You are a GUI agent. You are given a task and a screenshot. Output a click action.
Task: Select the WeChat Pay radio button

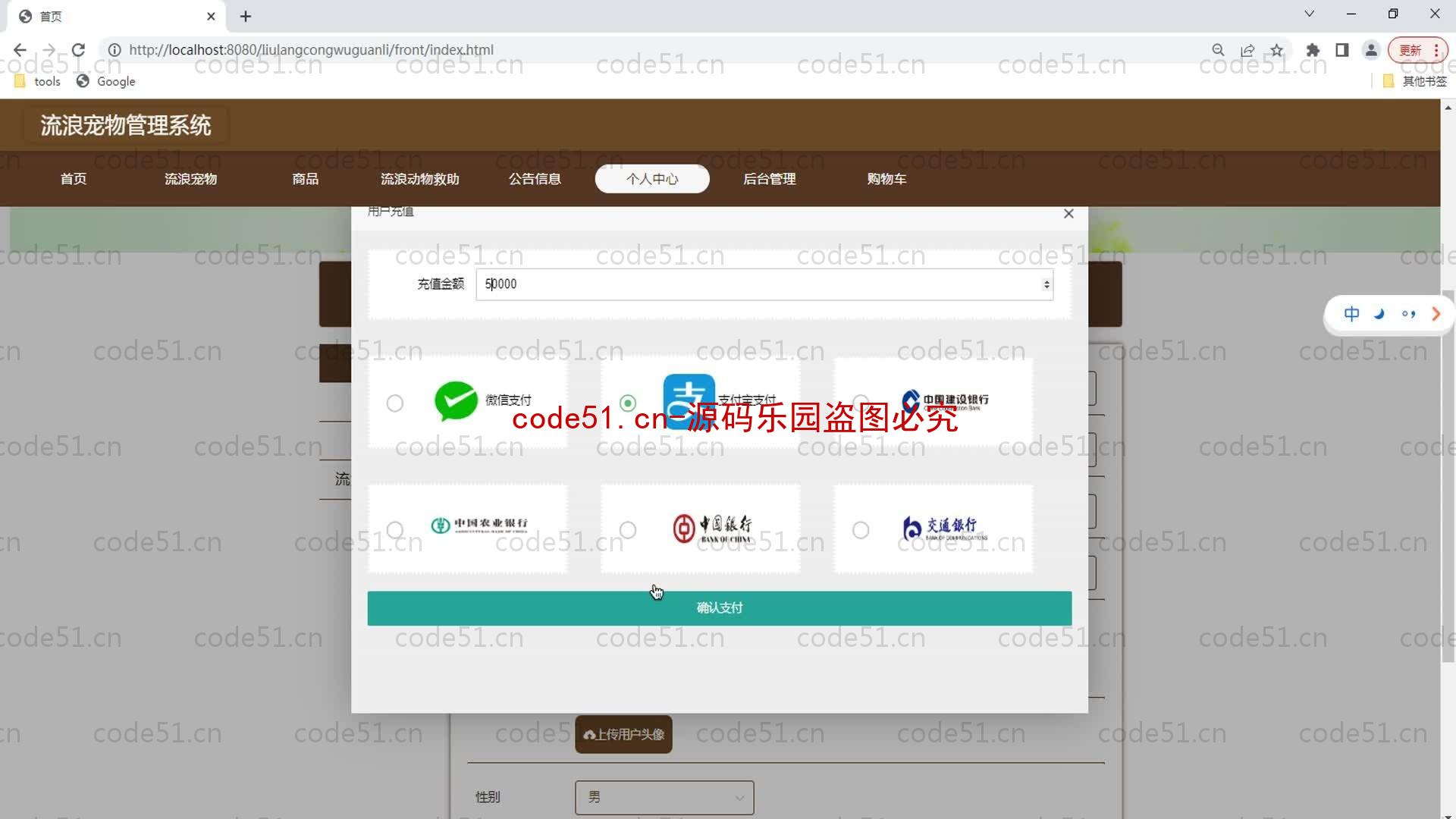point(394,403)
